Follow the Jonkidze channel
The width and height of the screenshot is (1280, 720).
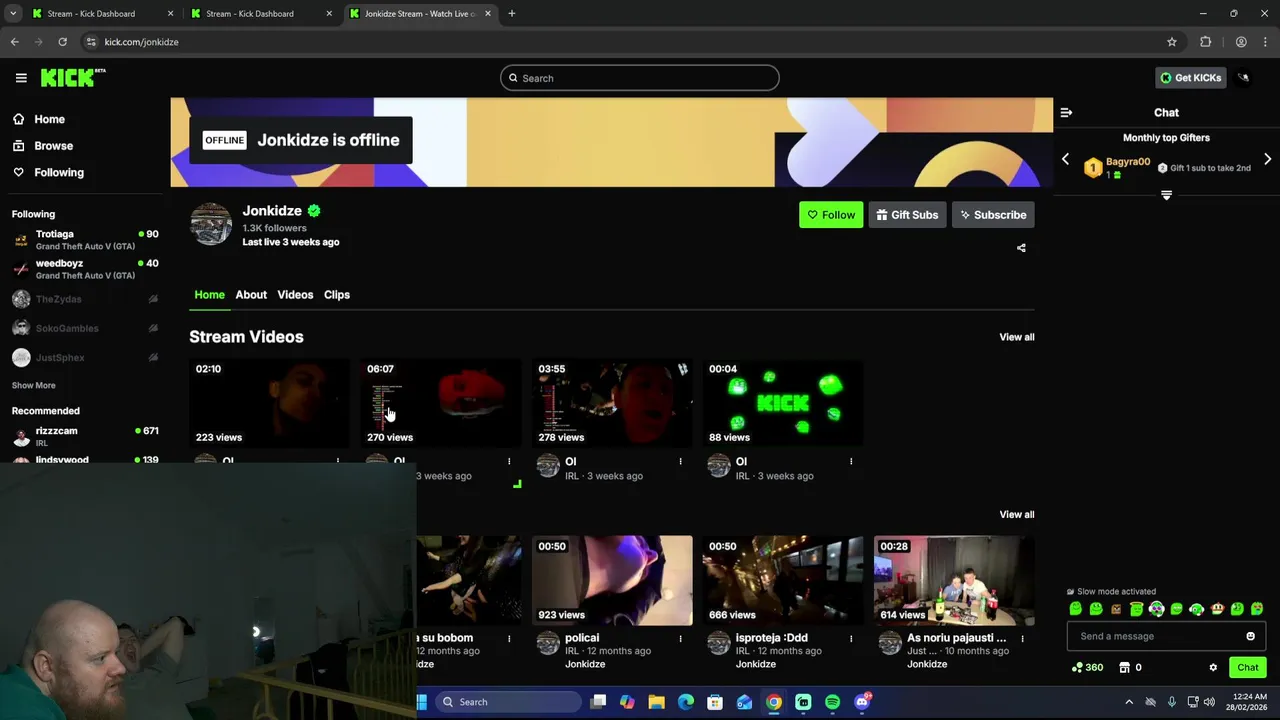point(831,215)
